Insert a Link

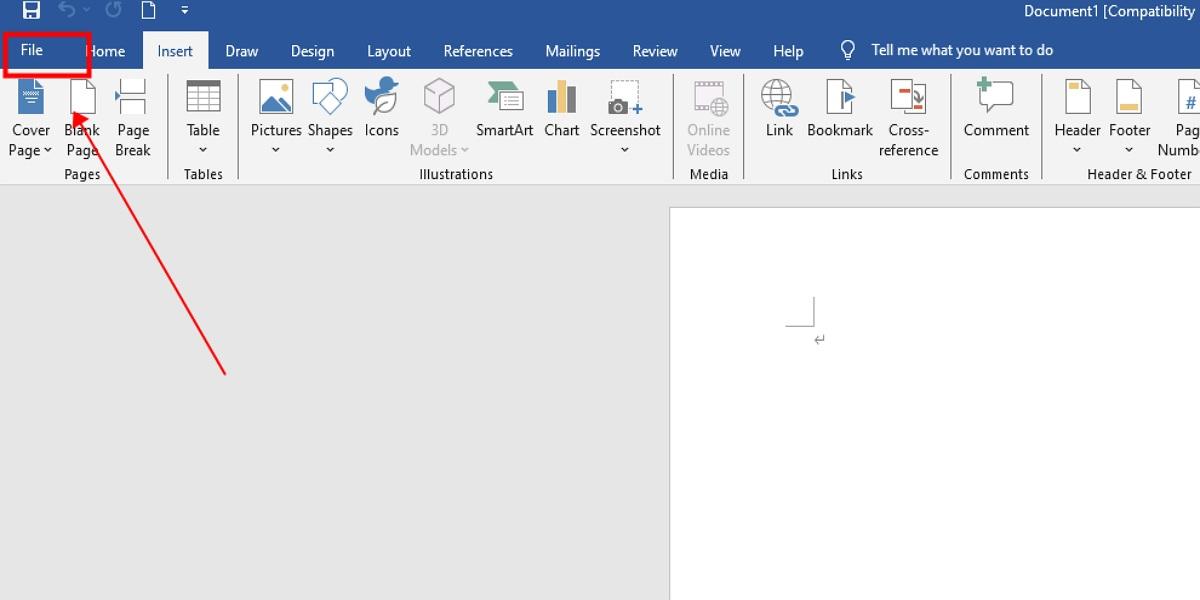pyautogui.click(x=778, y=110)
